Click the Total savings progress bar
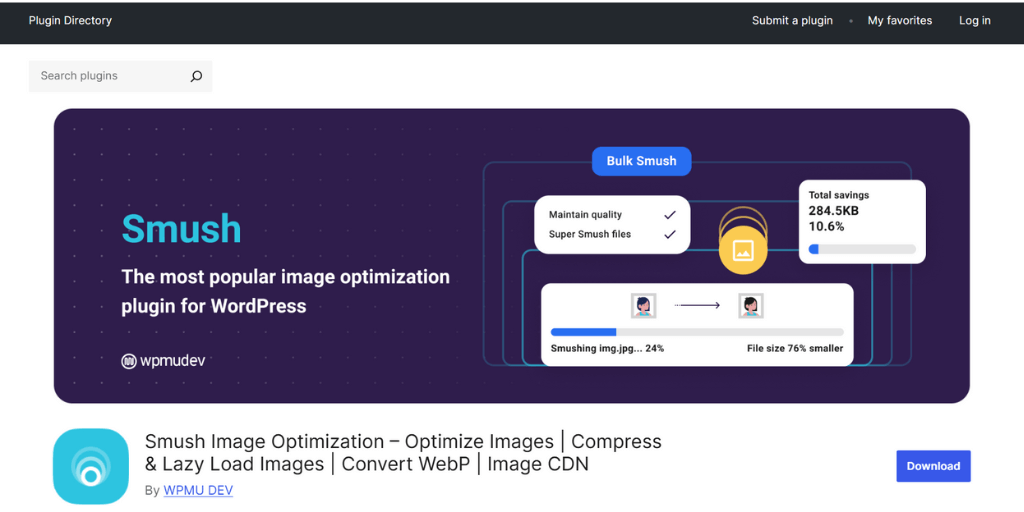The height and width of the screenshot is (512, 1024). [x=862, y=249]
